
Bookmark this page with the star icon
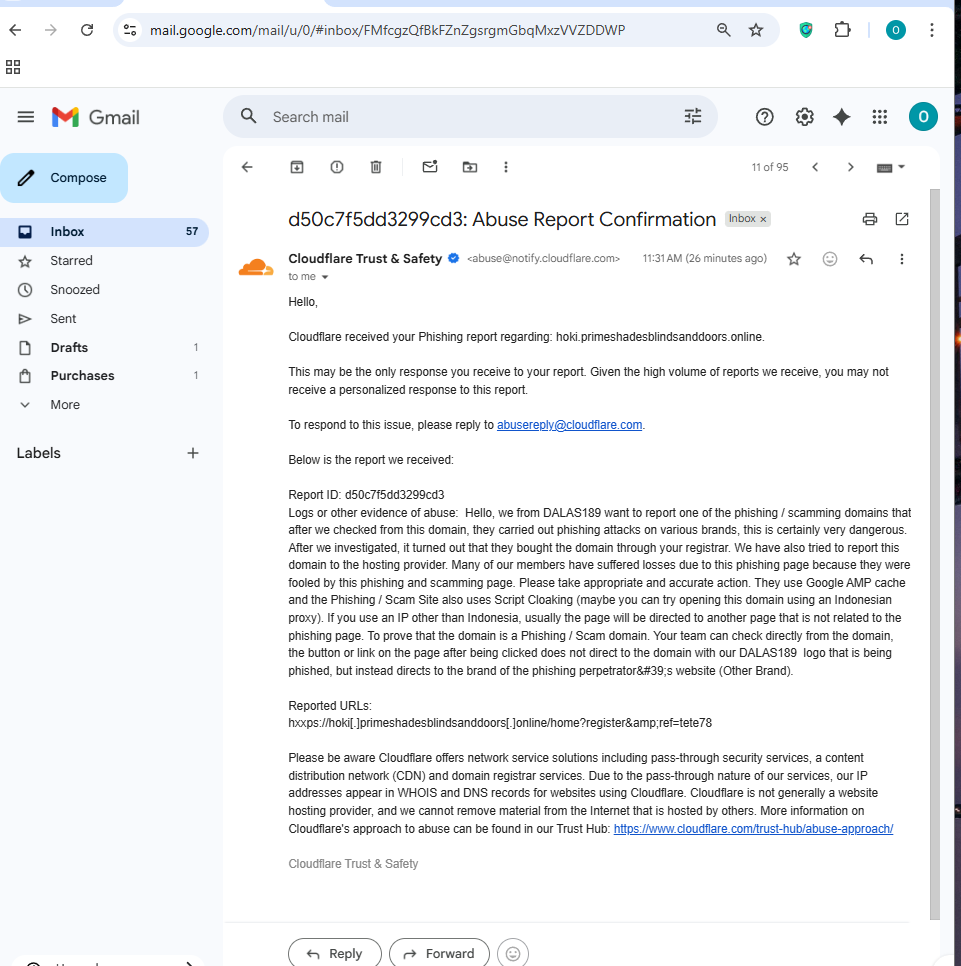[x=756, y=30]
